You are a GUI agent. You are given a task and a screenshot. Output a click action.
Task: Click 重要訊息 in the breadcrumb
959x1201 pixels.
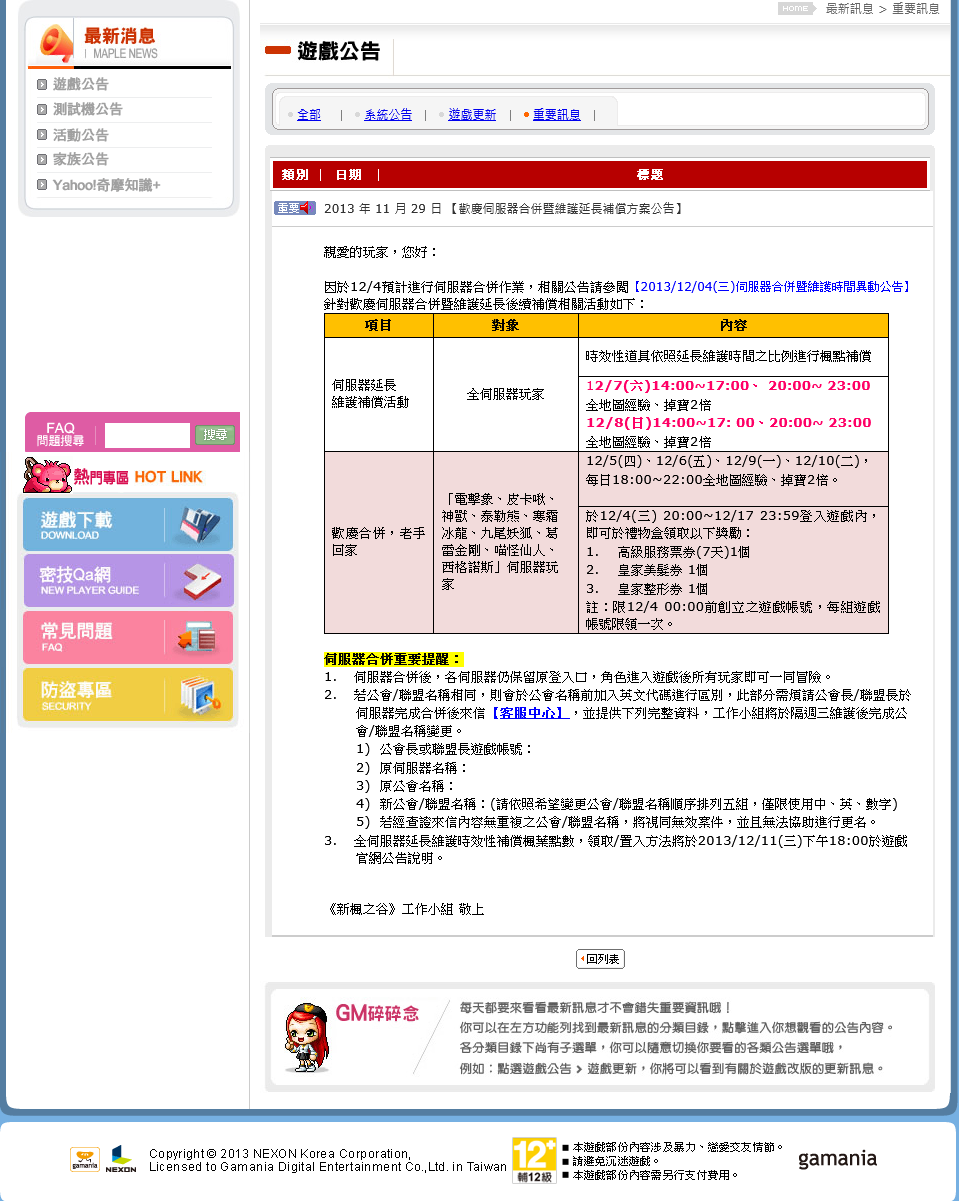coord(915,8)
